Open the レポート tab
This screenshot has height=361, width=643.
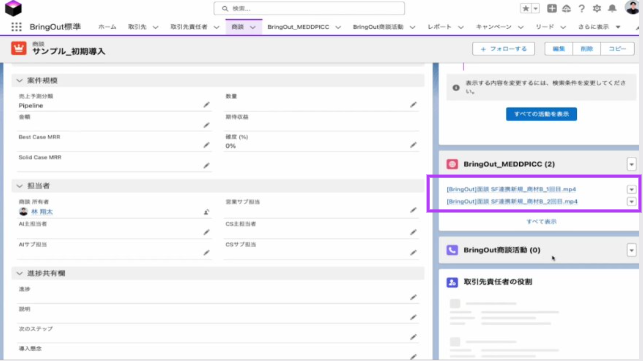[439, 27]
